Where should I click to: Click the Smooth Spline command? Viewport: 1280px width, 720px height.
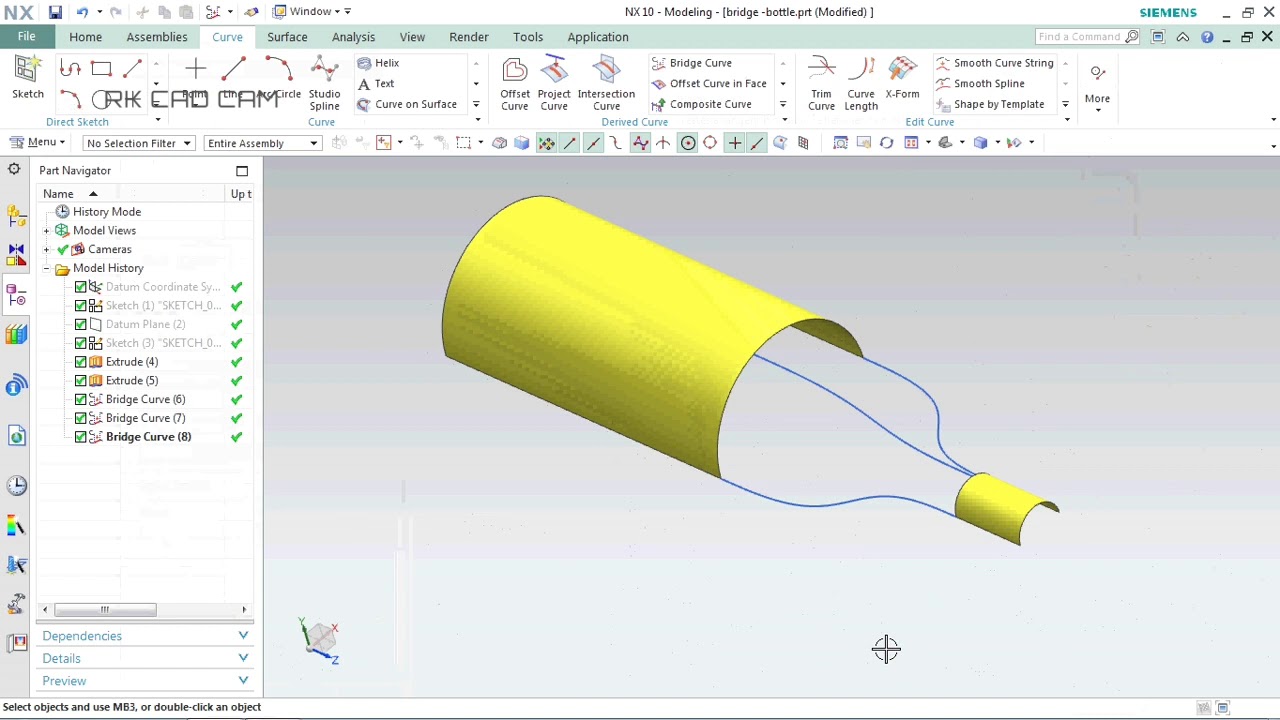[x=980, y=84]
